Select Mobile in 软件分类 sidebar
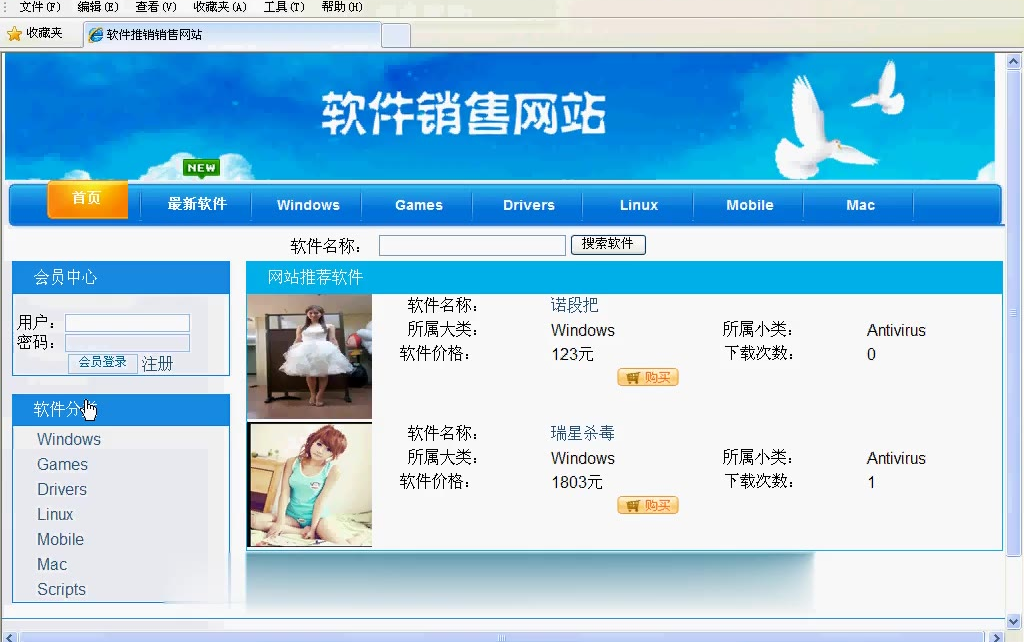 point(60,539)
